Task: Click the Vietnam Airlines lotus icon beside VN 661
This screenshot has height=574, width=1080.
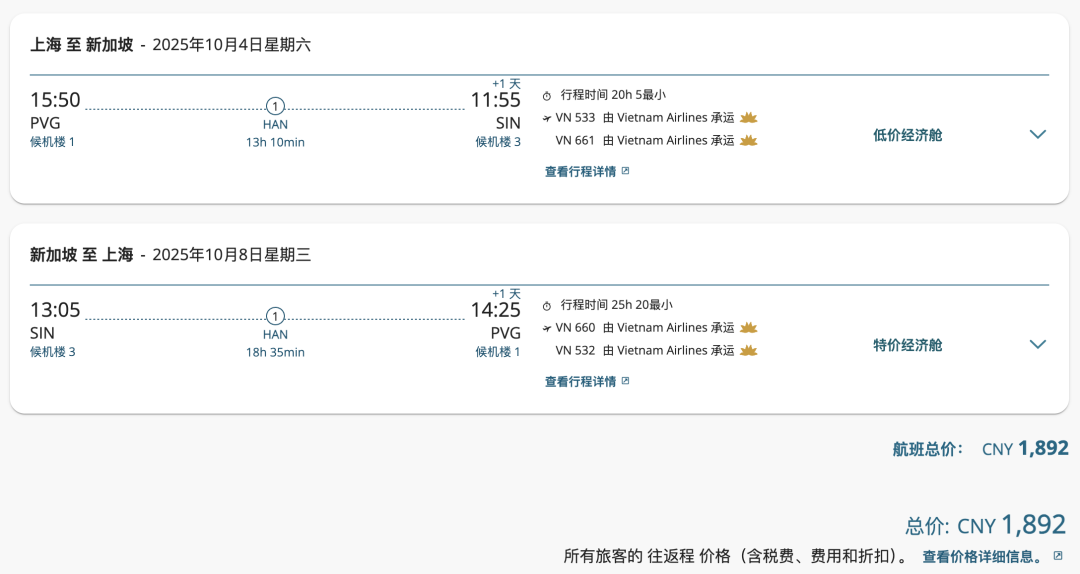Action: [x=749, y=141]
